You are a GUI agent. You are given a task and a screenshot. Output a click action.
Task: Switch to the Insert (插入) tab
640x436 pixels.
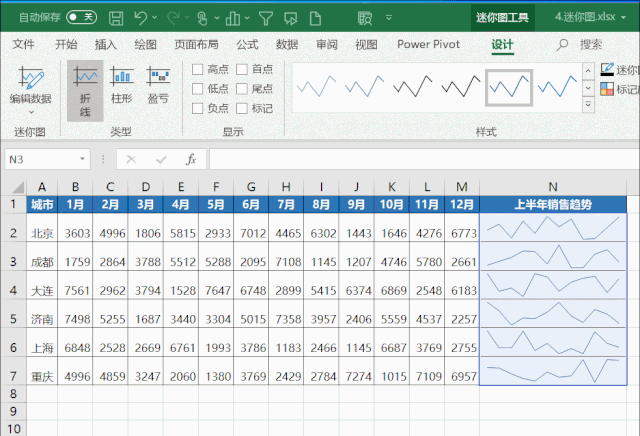pyautogui.click(x=106, y=44)
